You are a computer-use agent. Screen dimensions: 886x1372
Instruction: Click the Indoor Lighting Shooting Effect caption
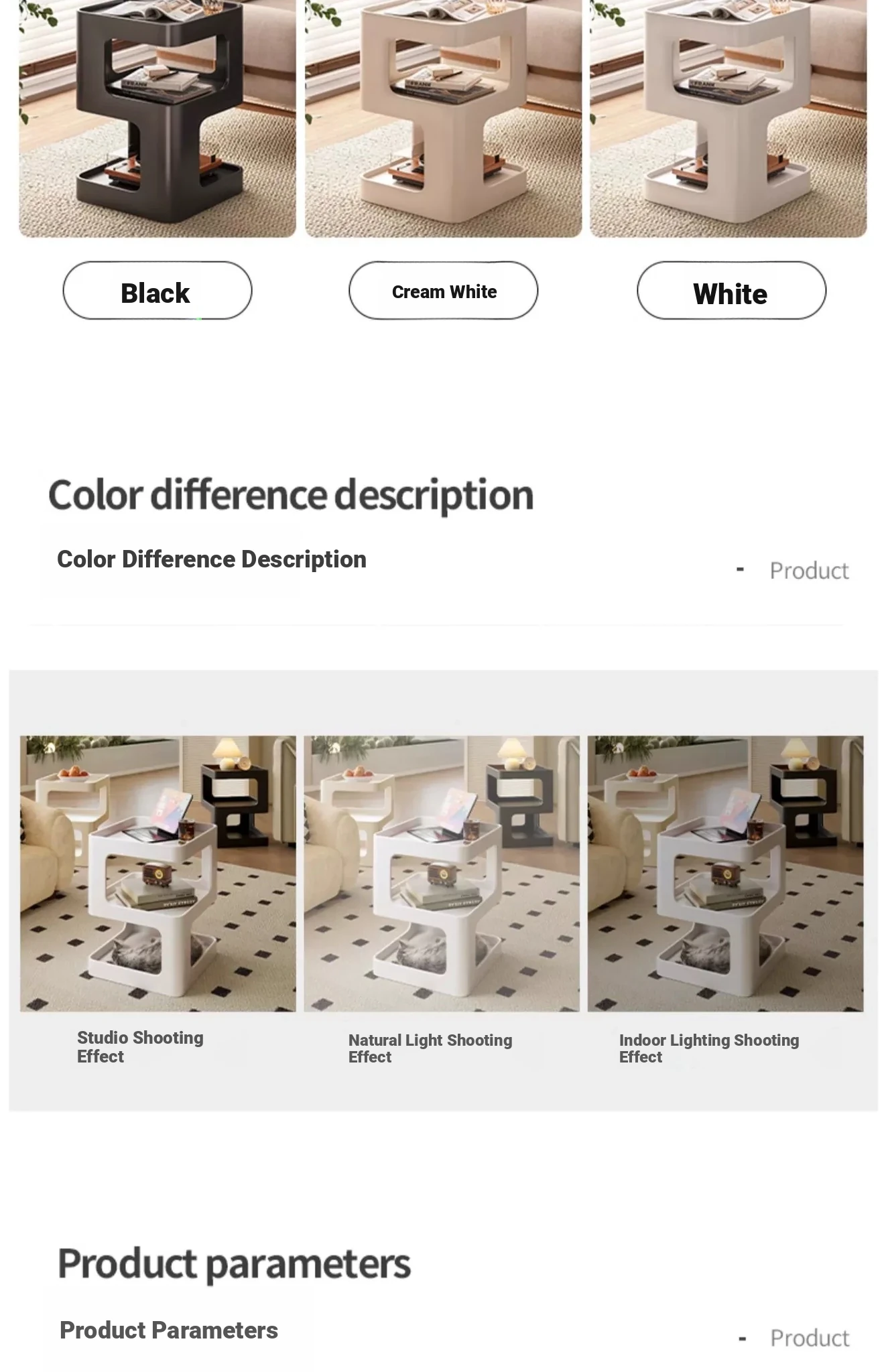point(709,1048)
